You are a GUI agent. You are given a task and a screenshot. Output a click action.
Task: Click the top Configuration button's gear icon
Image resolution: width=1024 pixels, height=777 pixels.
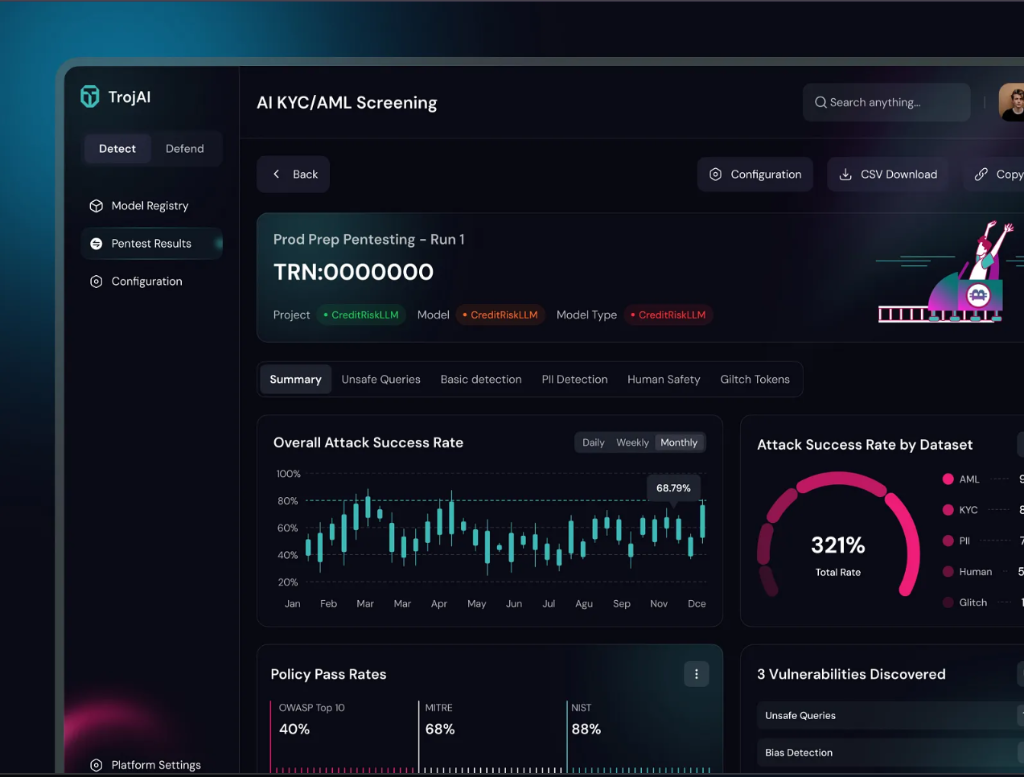[715, 174]
